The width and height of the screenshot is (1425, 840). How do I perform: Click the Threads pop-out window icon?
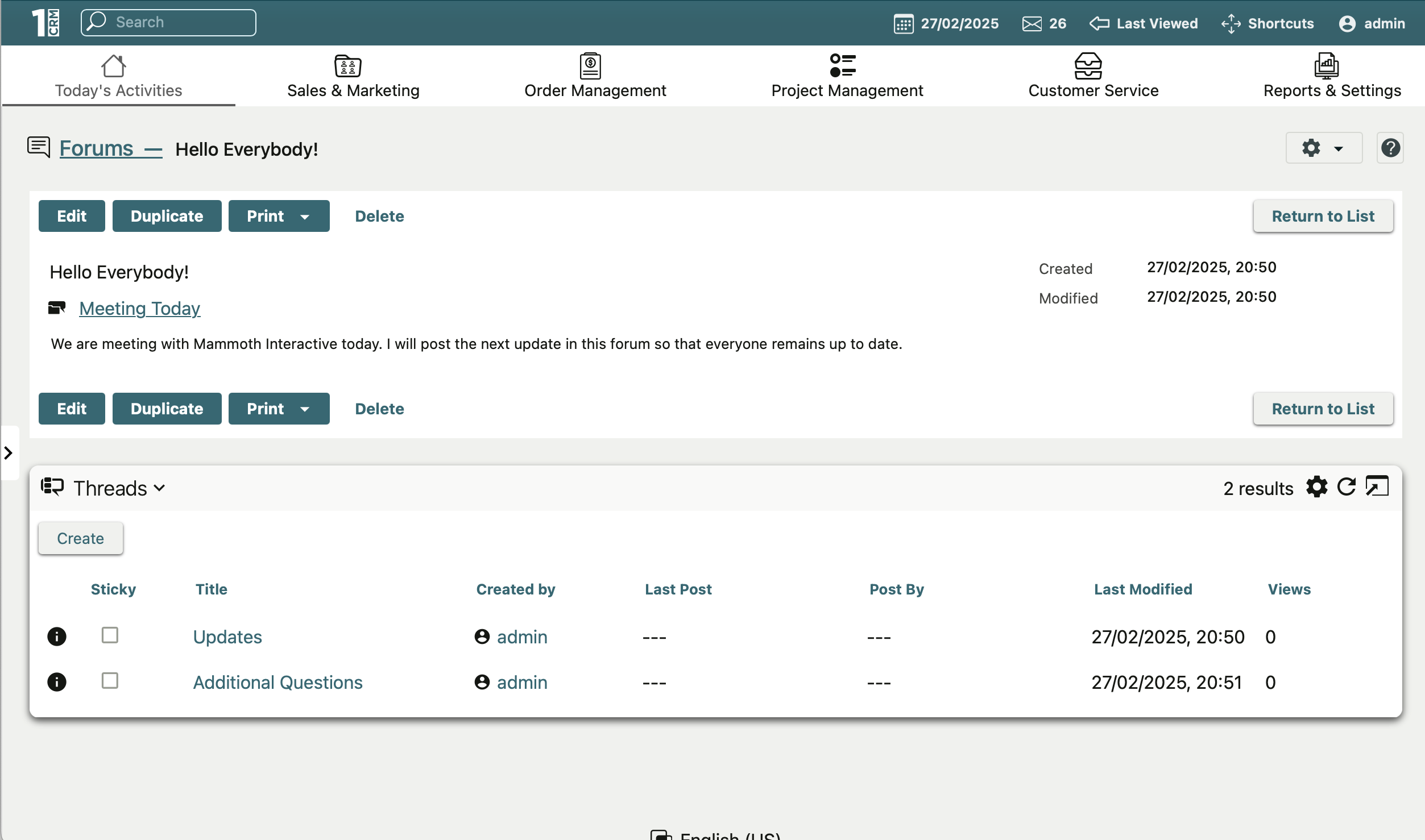(1377, 486)
